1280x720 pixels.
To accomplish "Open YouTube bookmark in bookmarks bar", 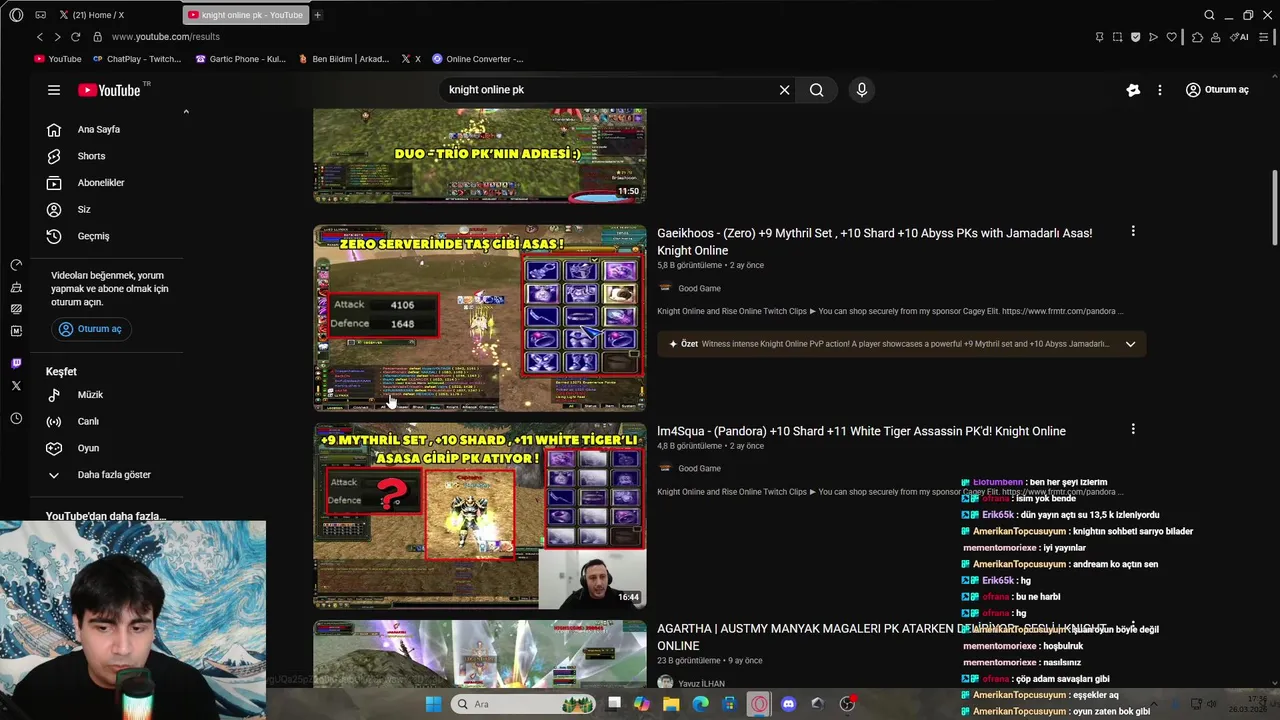I will [x=58, y=59].
